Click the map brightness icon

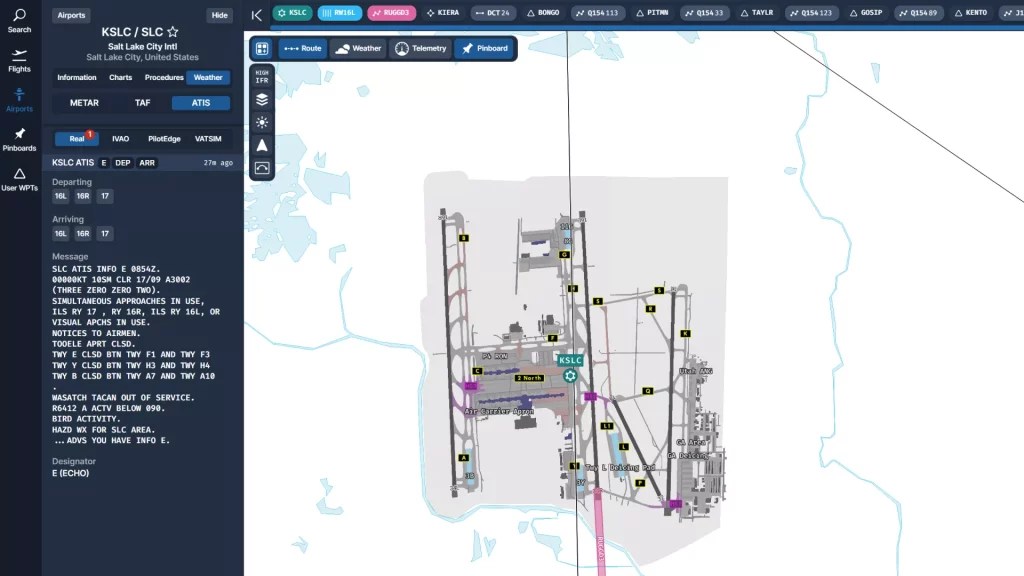(261, 122)
